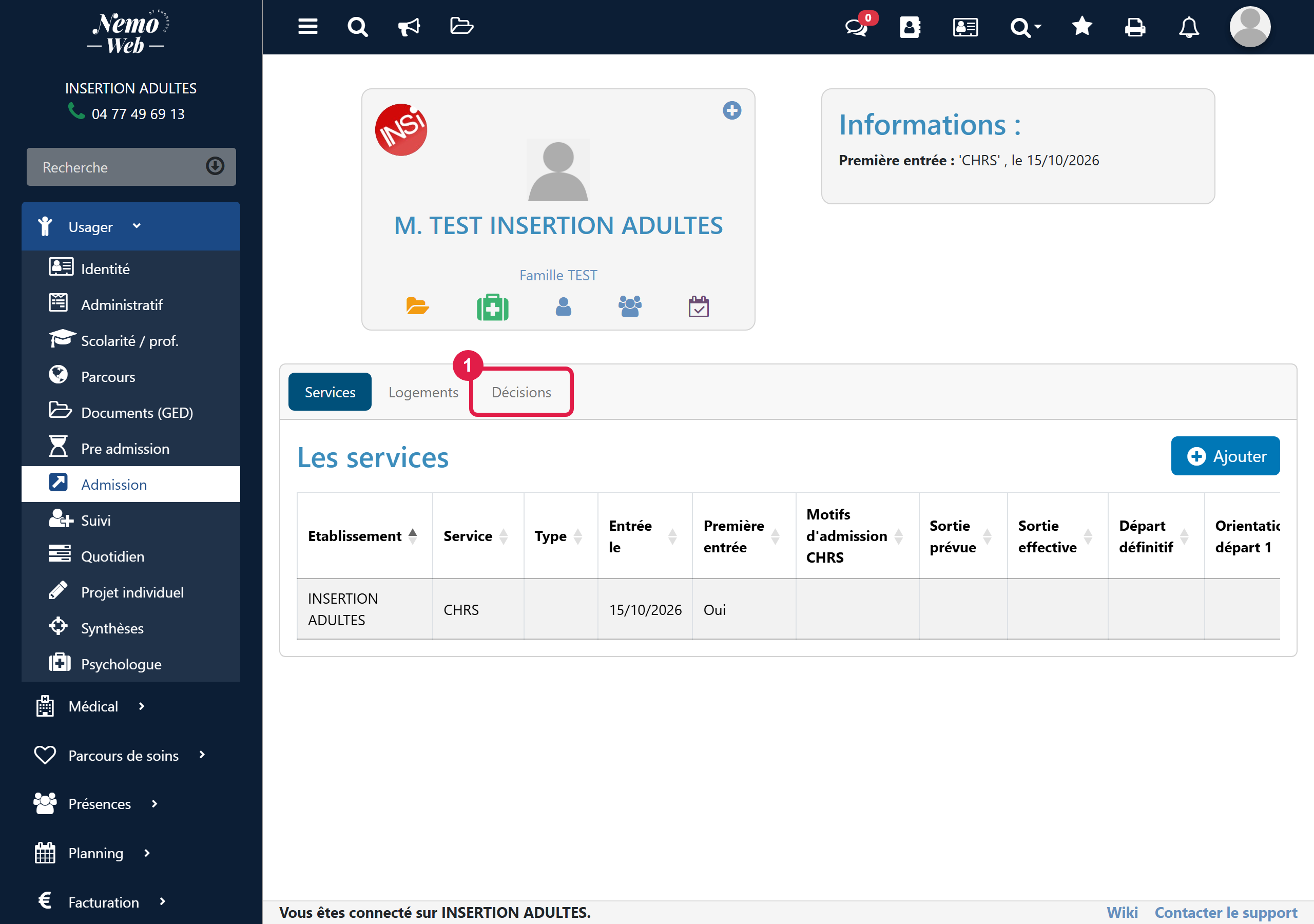Open Projet individuel in the sidebar
This screenshot has height=924, width=1314.
pyautogui.click(x=130, y=592)
